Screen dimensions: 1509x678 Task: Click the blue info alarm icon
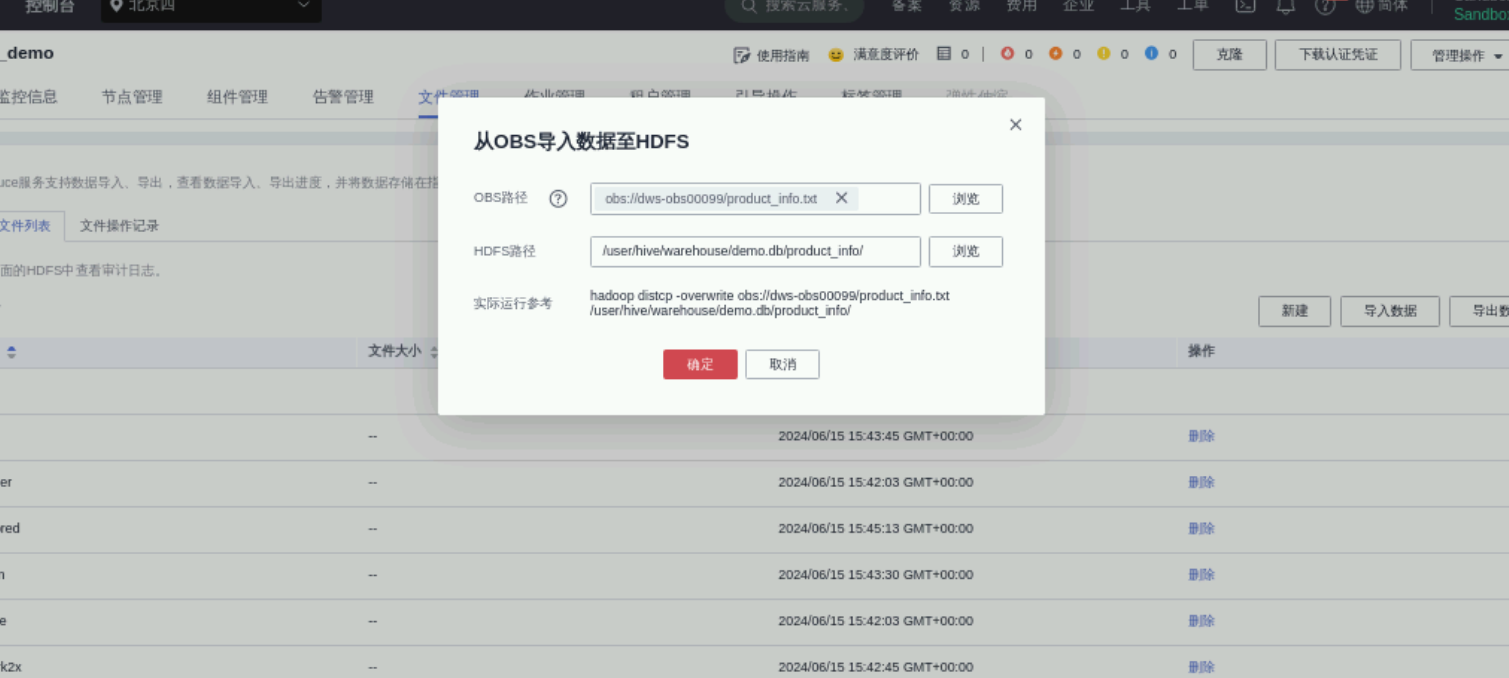(1151, 54)
